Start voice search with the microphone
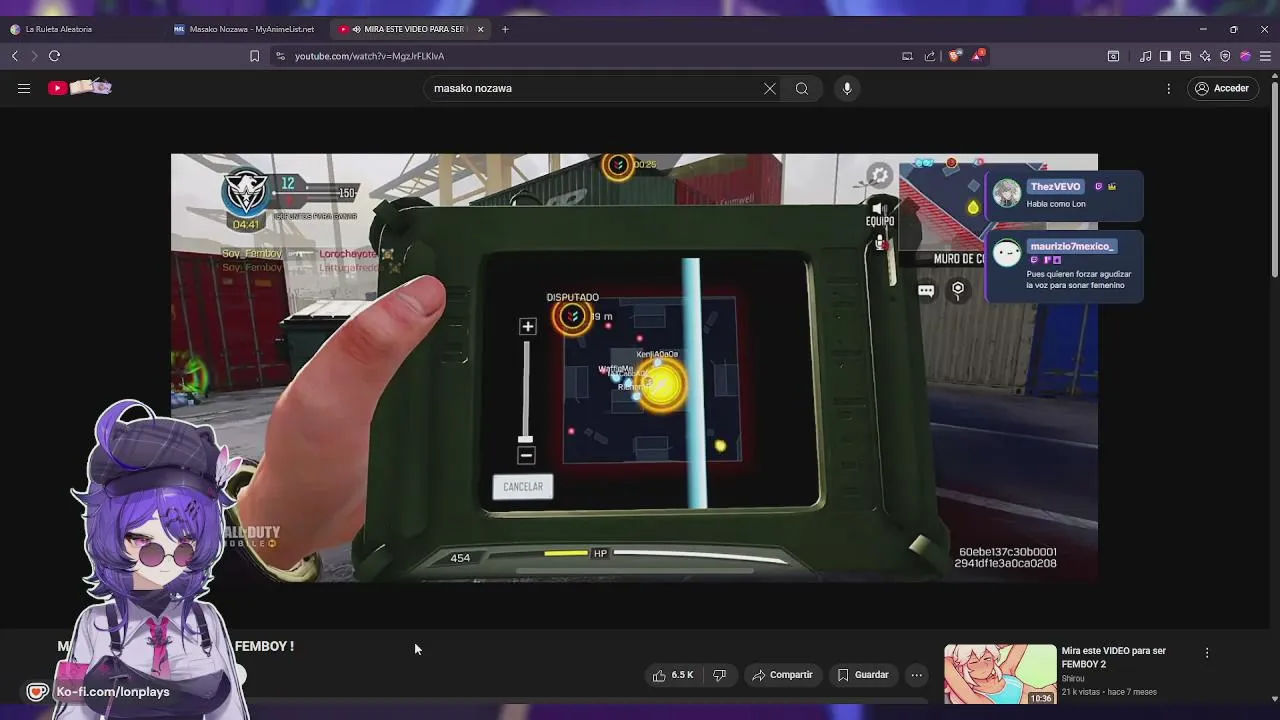The width and height of the screenshot is (1280, 720). click(x=847, y=88)
